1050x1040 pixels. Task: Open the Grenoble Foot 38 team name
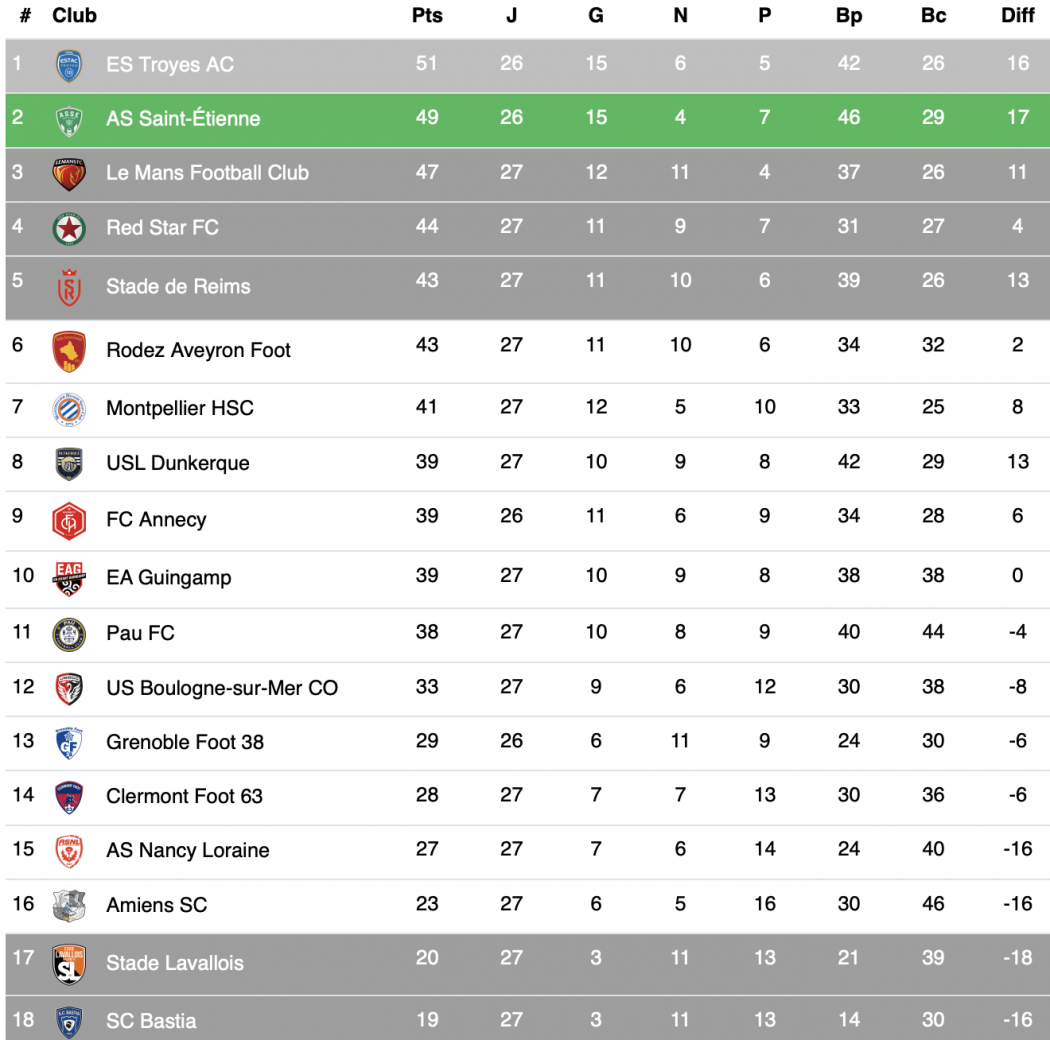coord(185,742)
